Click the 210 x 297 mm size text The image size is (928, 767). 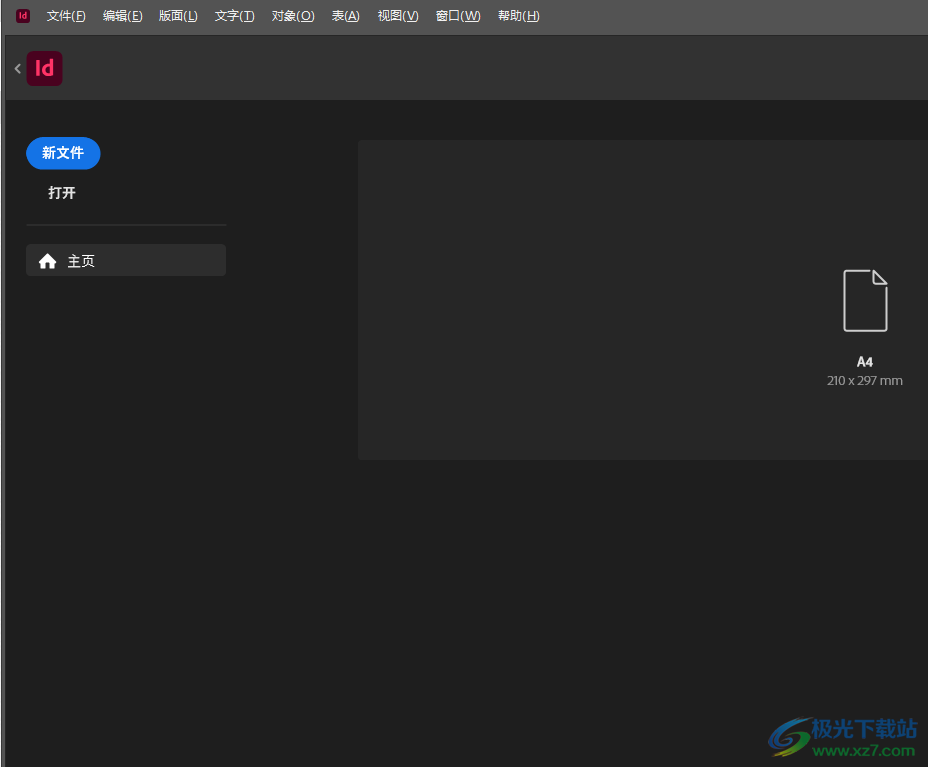coord(865,381)
